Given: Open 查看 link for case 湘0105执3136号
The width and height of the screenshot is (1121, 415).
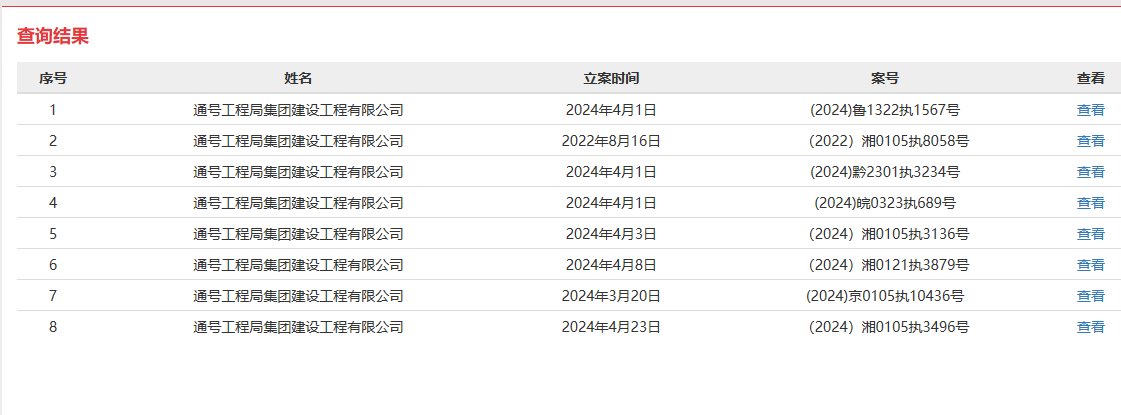Looking at the screenshot, I should click(x=1090, y=234).
